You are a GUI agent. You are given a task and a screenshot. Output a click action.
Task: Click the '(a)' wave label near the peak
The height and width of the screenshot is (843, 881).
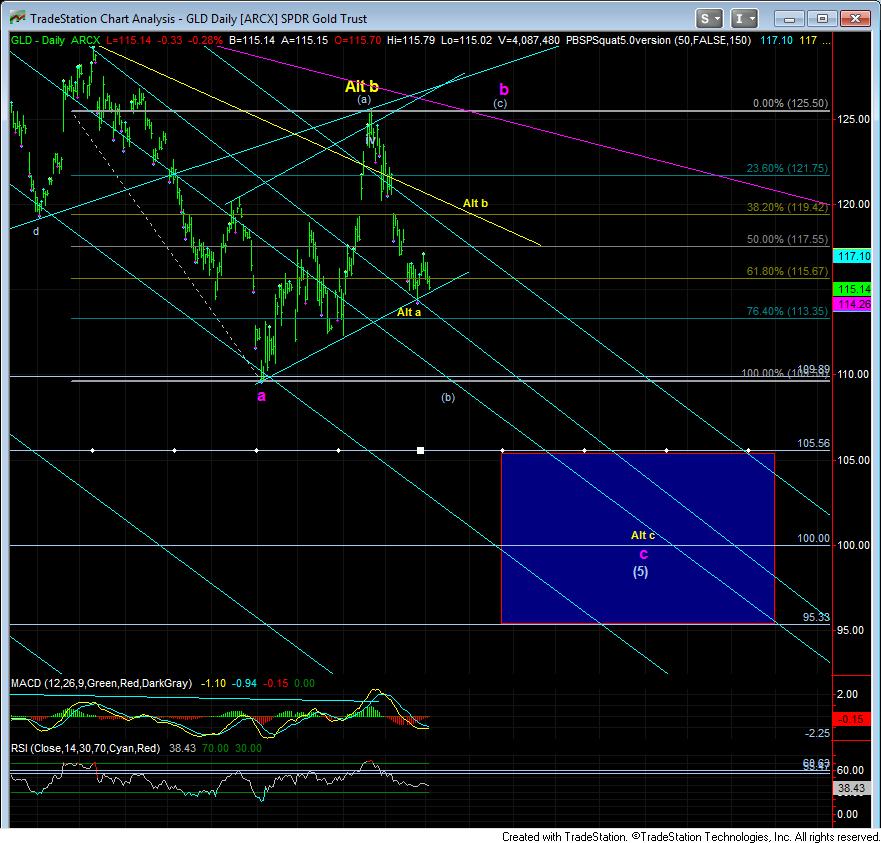pos(364,99)
